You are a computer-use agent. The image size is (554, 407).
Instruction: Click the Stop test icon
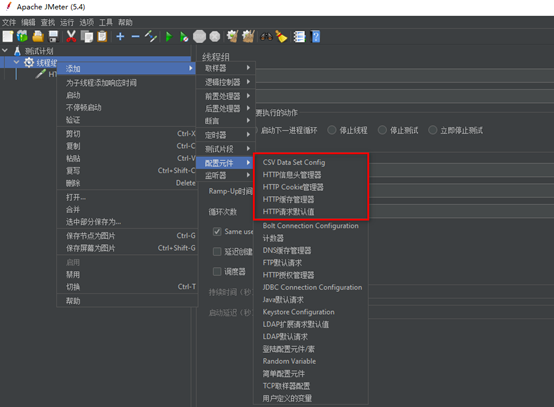pos(199,36)
